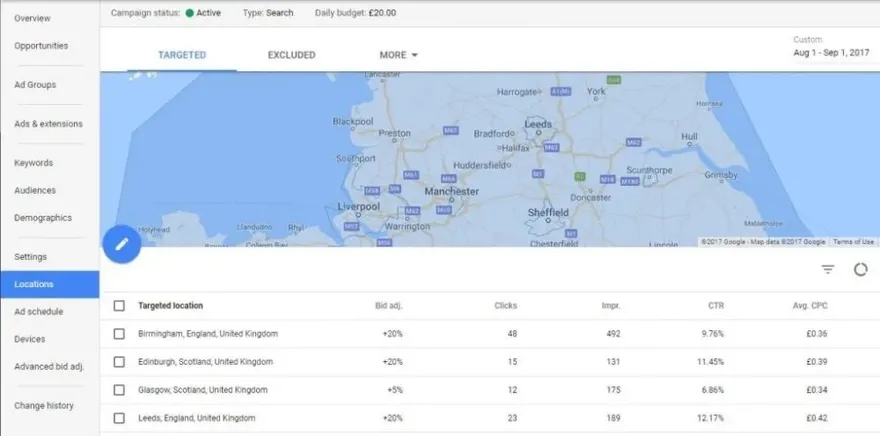880x436 pixels.
Task: Check the Glasgow, Scotland row checkbox
Action: (119, 390)
